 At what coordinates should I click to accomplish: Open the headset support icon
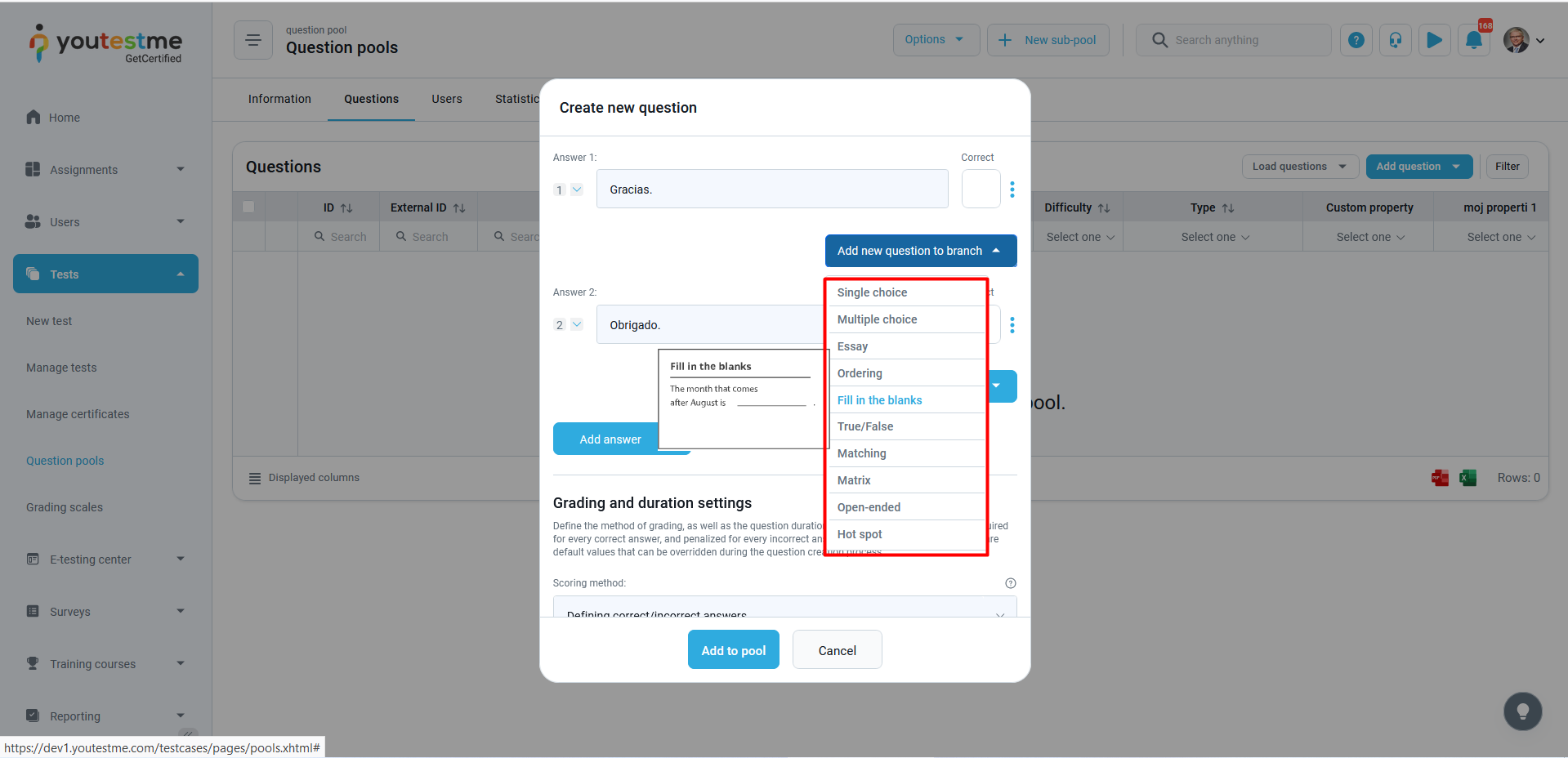point(1396,40)
